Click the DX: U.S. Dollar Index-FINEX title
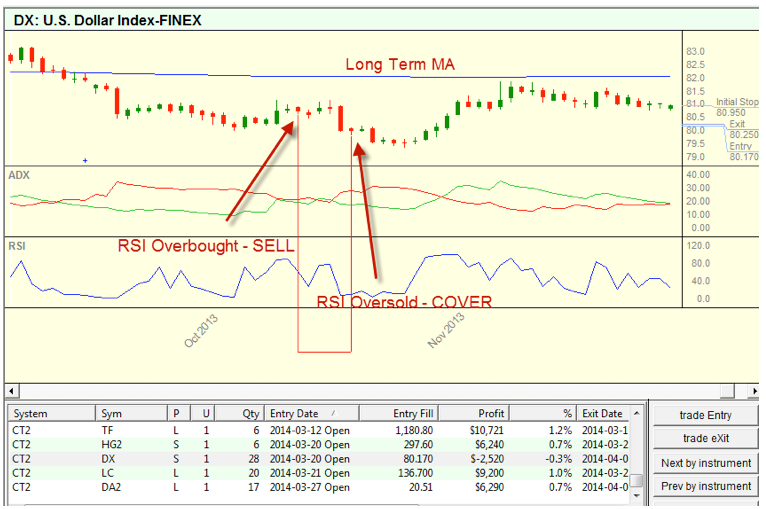 click(x=107, y=20)
